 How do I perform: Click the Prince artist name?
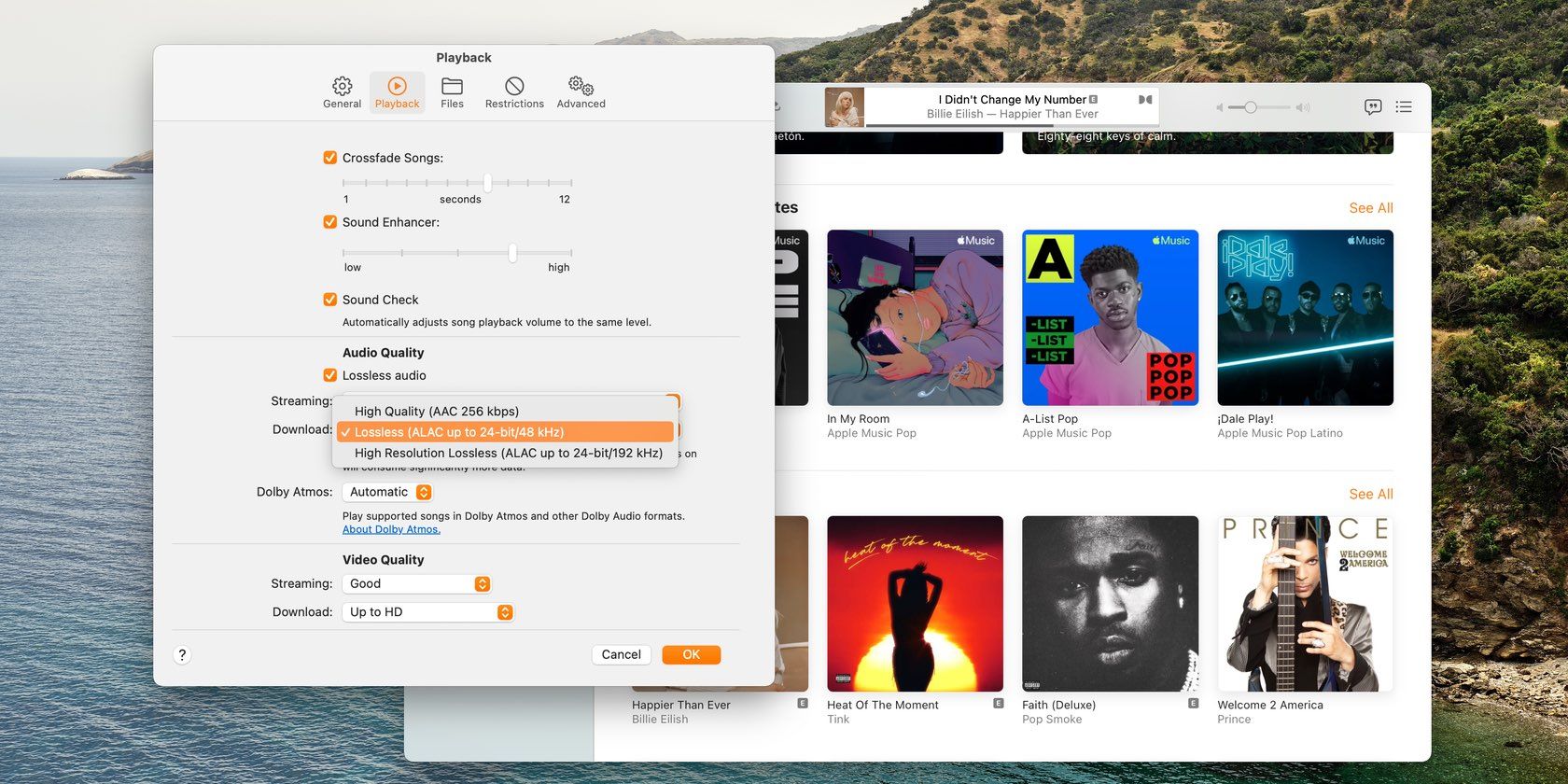(x=1234, y=720)
